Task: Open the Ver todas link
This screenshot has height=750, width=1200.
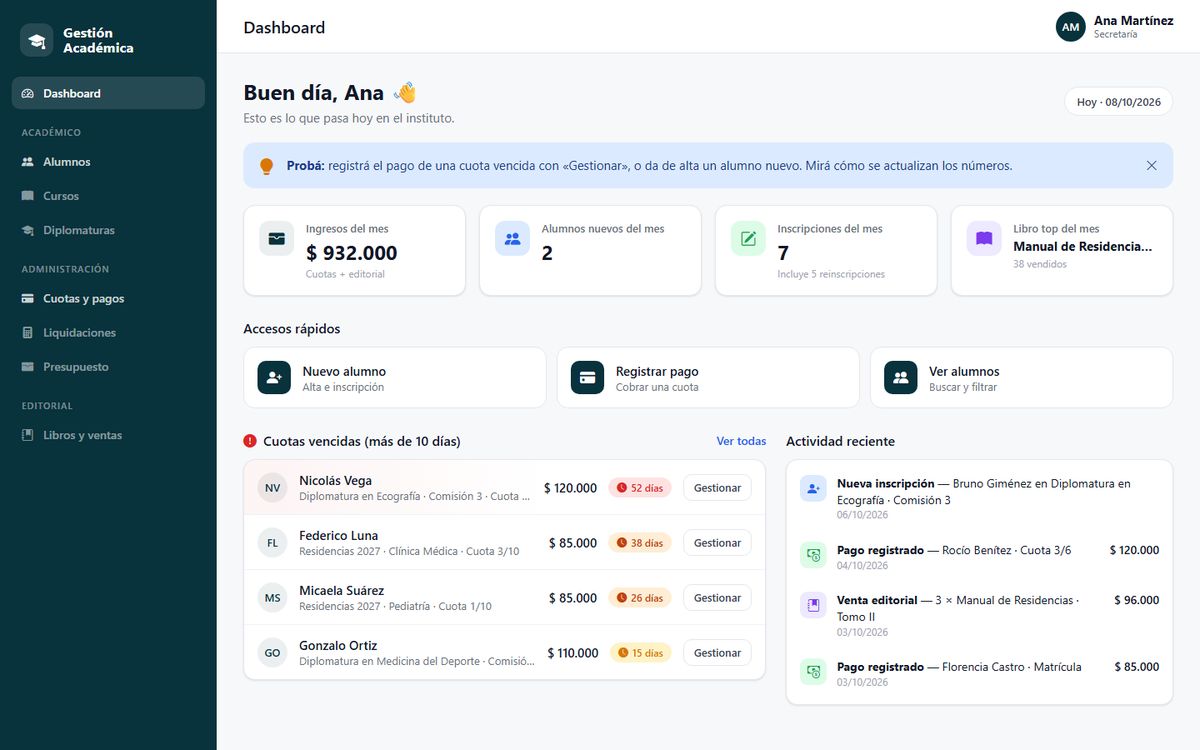Action: (741, 441)
